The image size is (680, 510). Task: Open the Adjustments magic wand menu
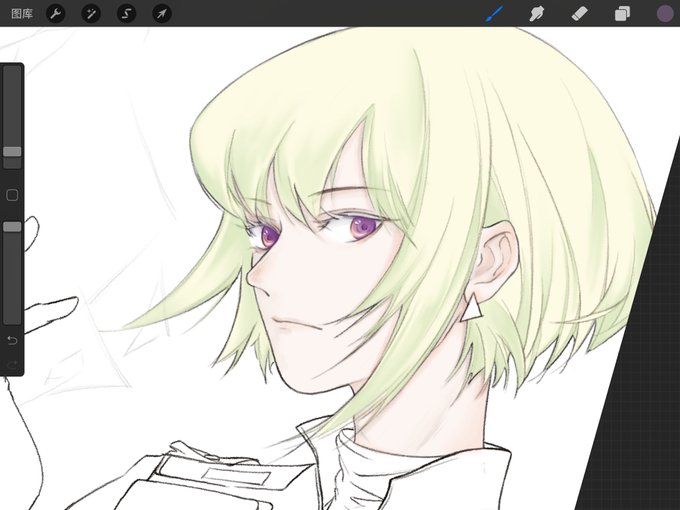(91, 14)
